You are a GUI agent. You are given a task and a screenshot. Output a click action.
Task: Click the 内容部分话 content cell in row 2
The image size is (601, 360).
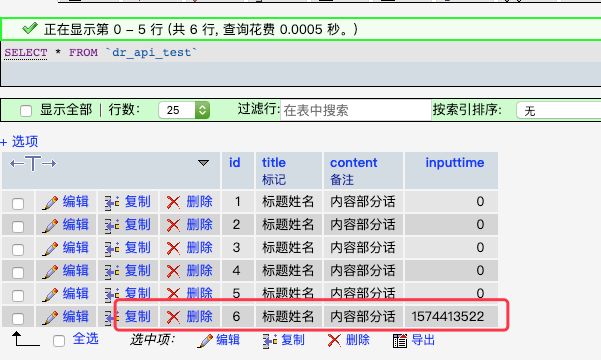(x=363, y=225)
